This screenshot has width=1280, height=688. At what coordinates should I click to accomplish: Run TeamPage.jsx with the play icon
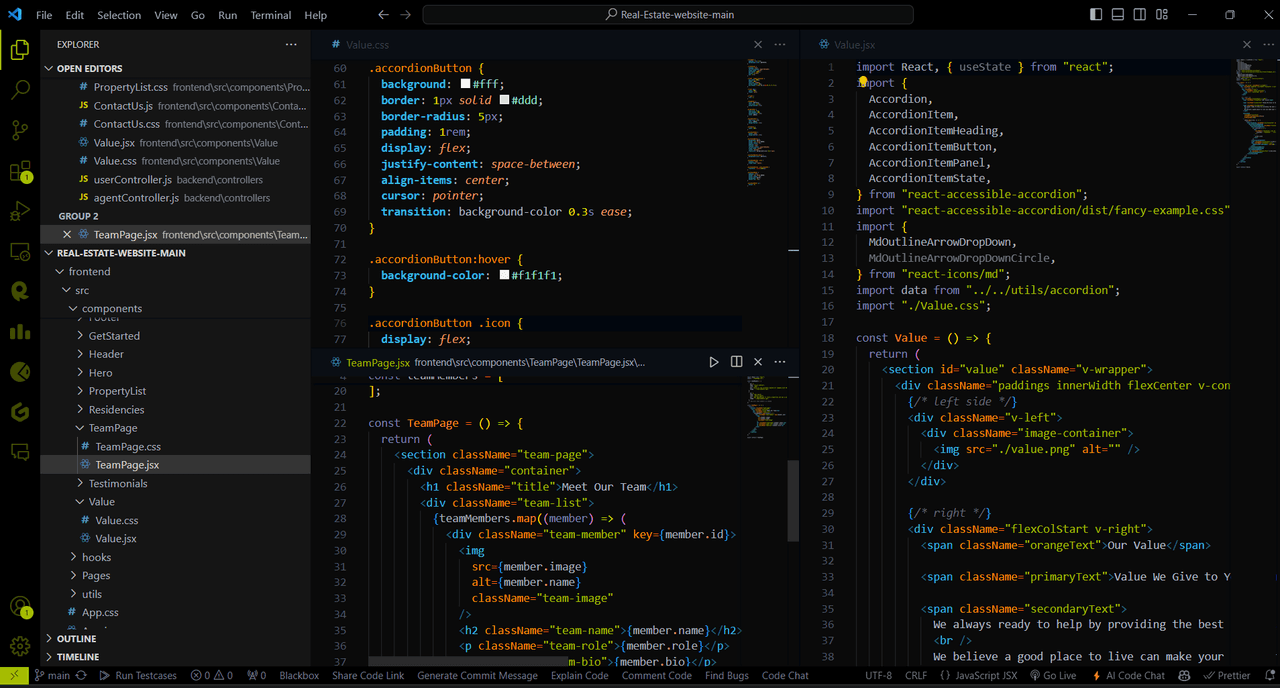pyautogui.click(x=714, y=362)
